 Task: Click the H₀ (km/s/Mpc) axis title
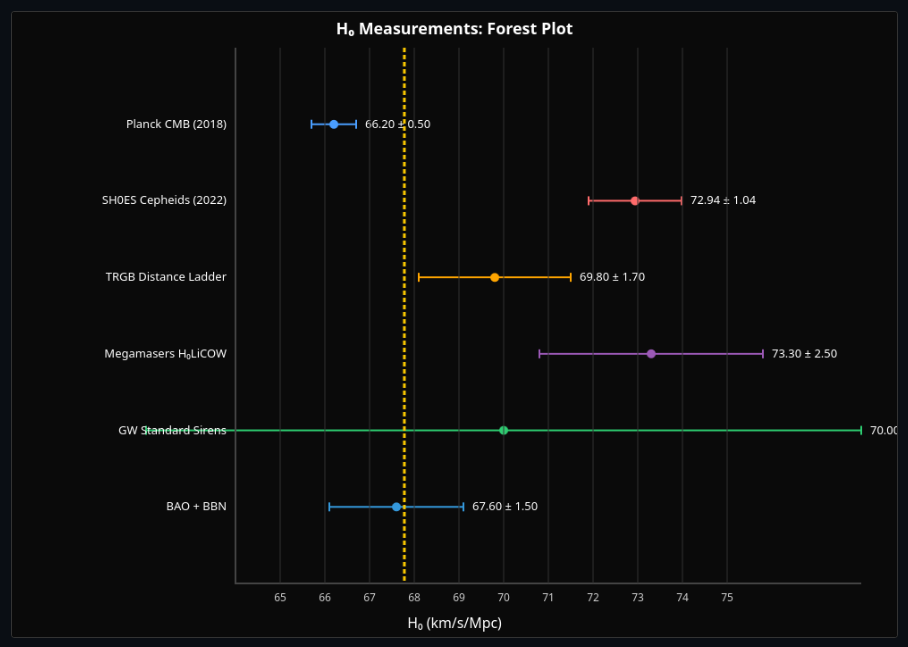pyautogui.click(x=453, y=622)
